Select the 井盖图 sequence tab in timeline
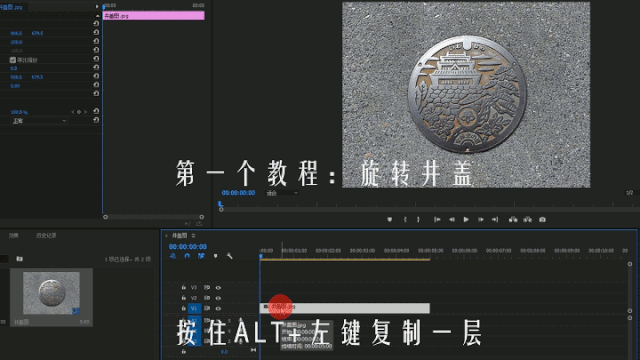 (180, 236)
